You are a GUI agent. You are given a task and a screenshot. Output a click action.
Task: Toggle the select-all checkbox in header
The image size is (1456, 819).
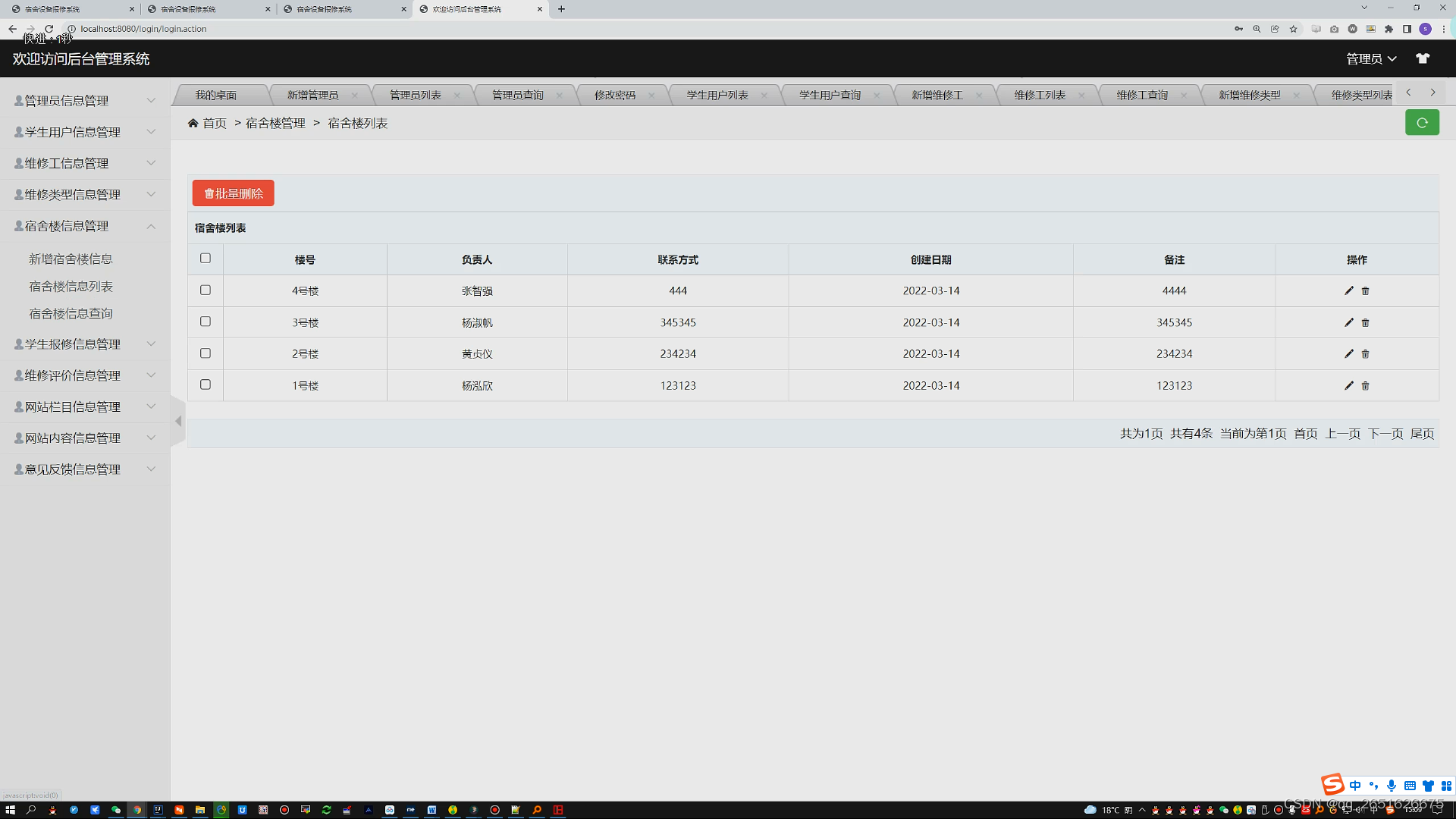click(206, 259)
